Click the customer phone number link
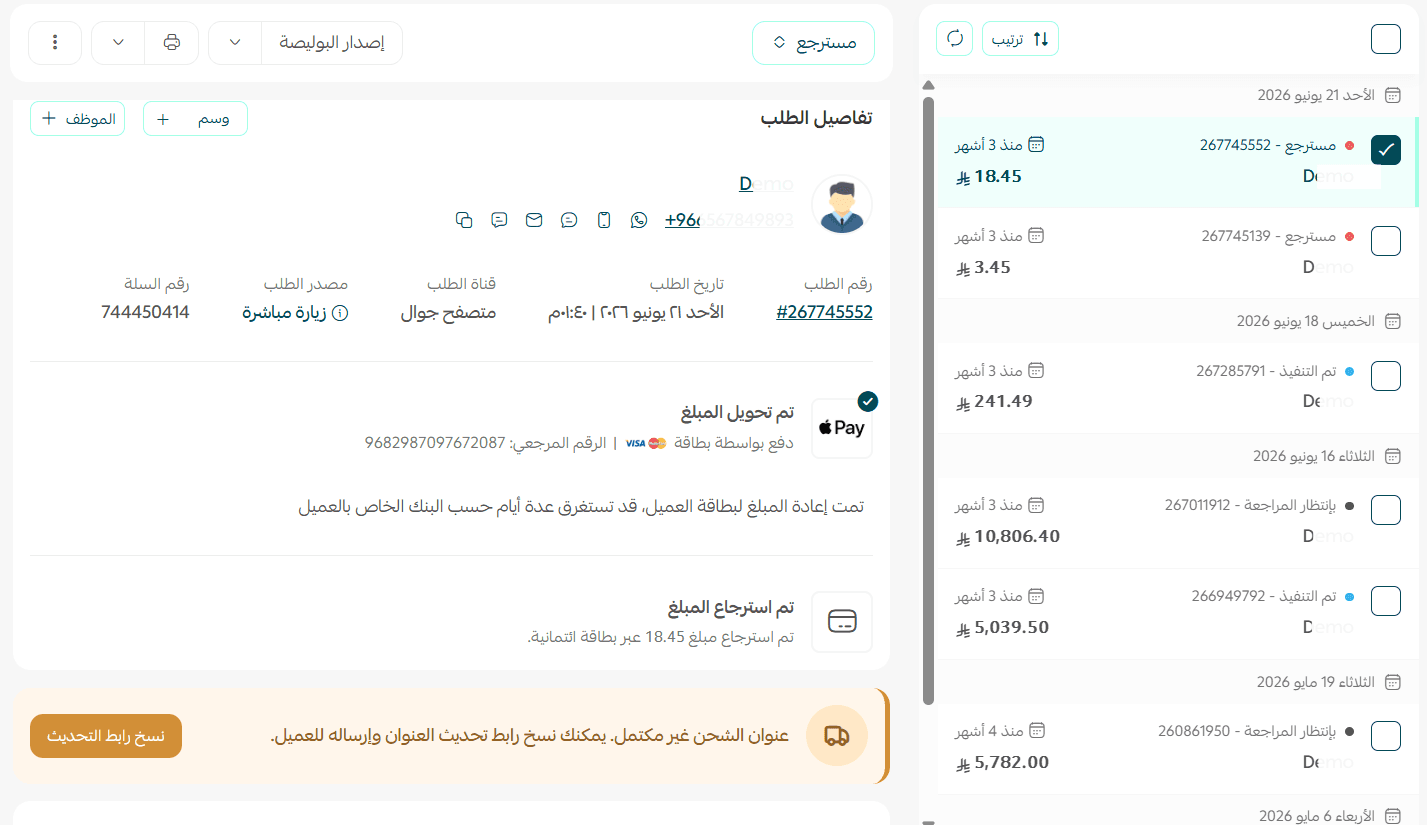 (x=729, y=220)
